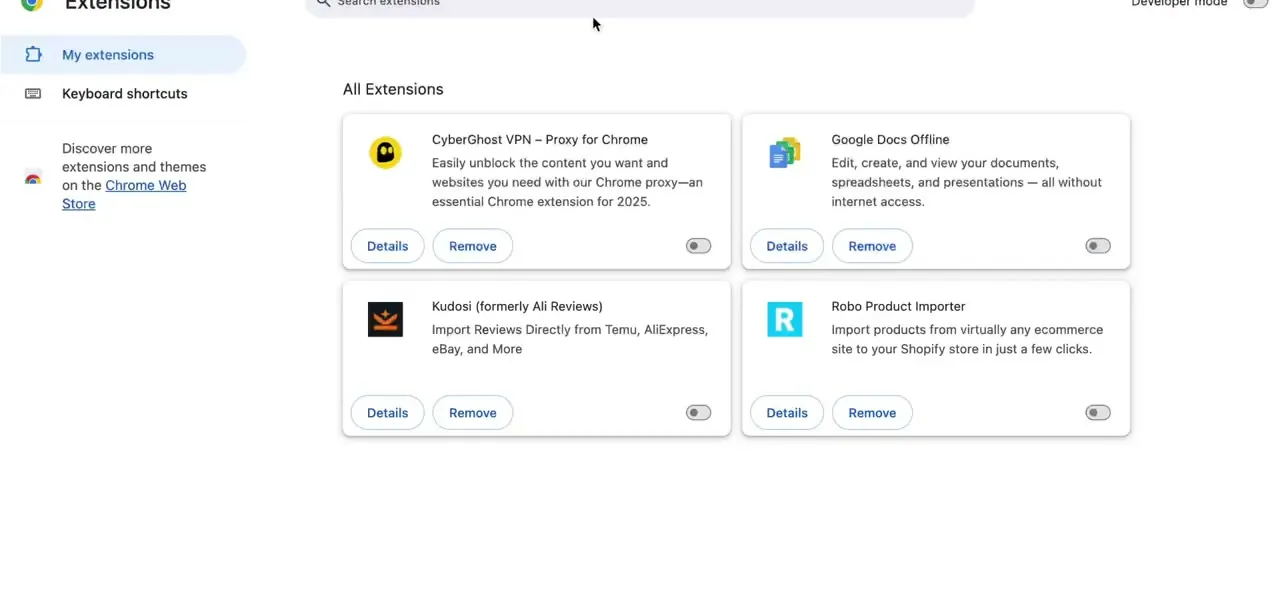This screenshot has height=616, width=1280.
Task: Remove CyberGhost VPN extension
Action: click(473, 246)
